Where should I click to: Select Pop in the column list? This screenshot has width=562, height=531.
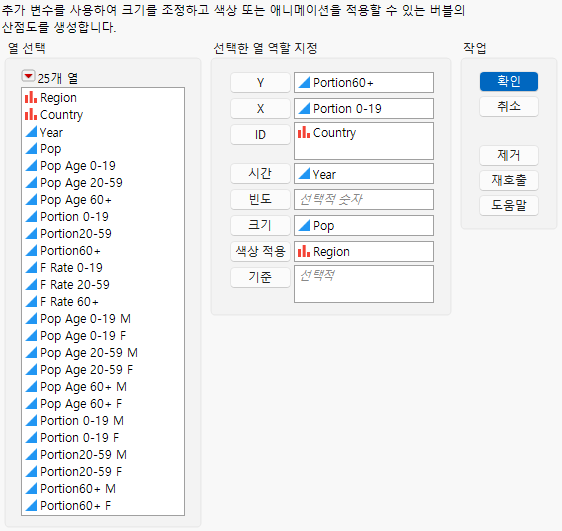click(x=103, y=149)
